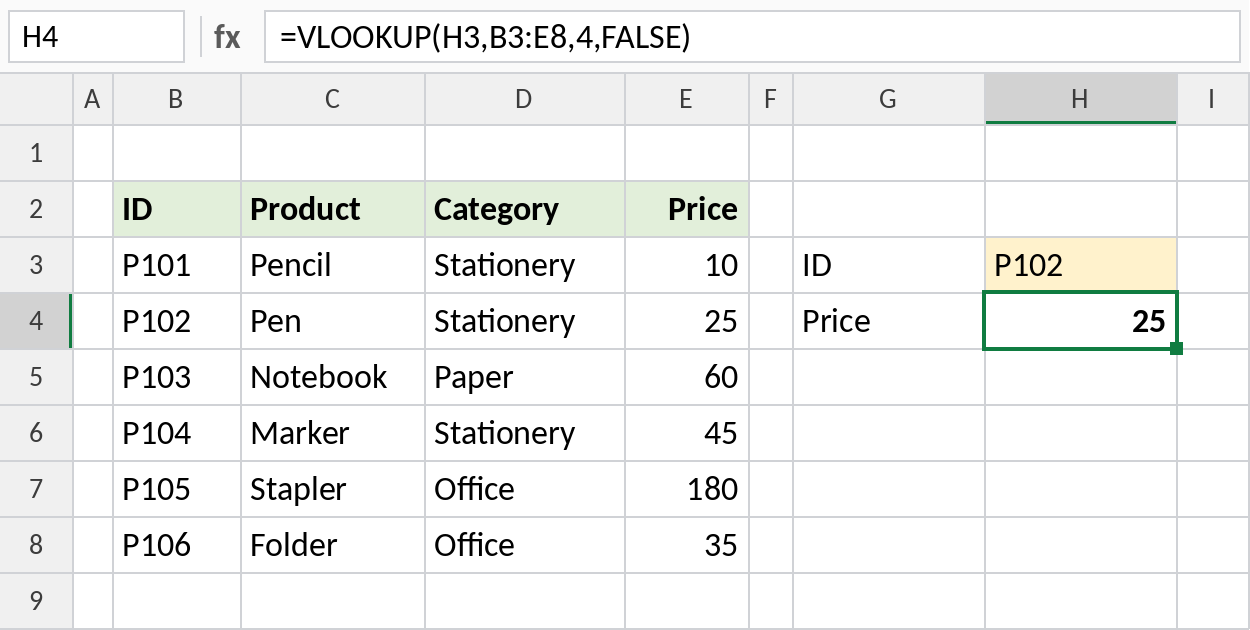Select row 8 header

point(37,545)
